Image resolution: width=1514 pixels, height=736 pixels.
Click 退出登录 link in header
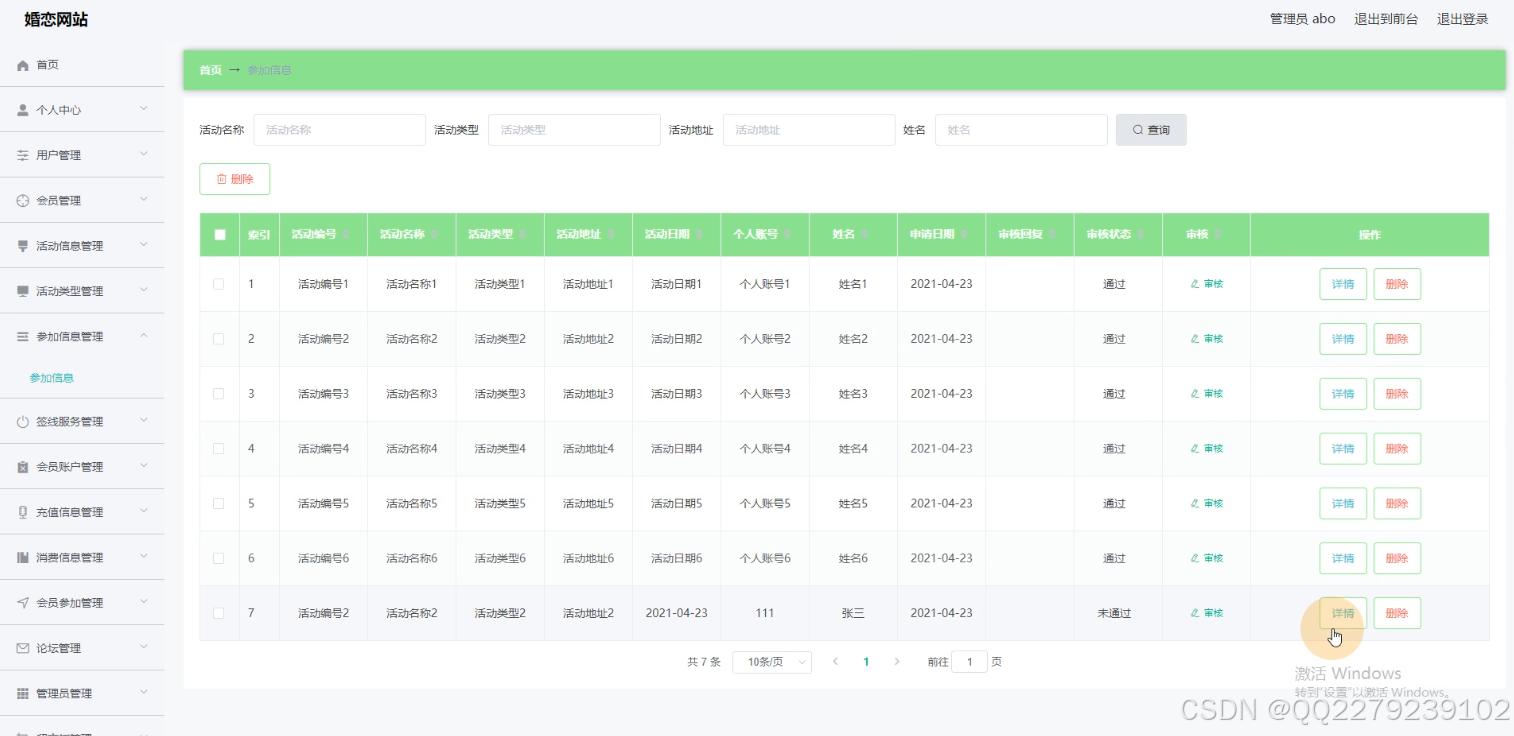click(x=1463, y=19)
